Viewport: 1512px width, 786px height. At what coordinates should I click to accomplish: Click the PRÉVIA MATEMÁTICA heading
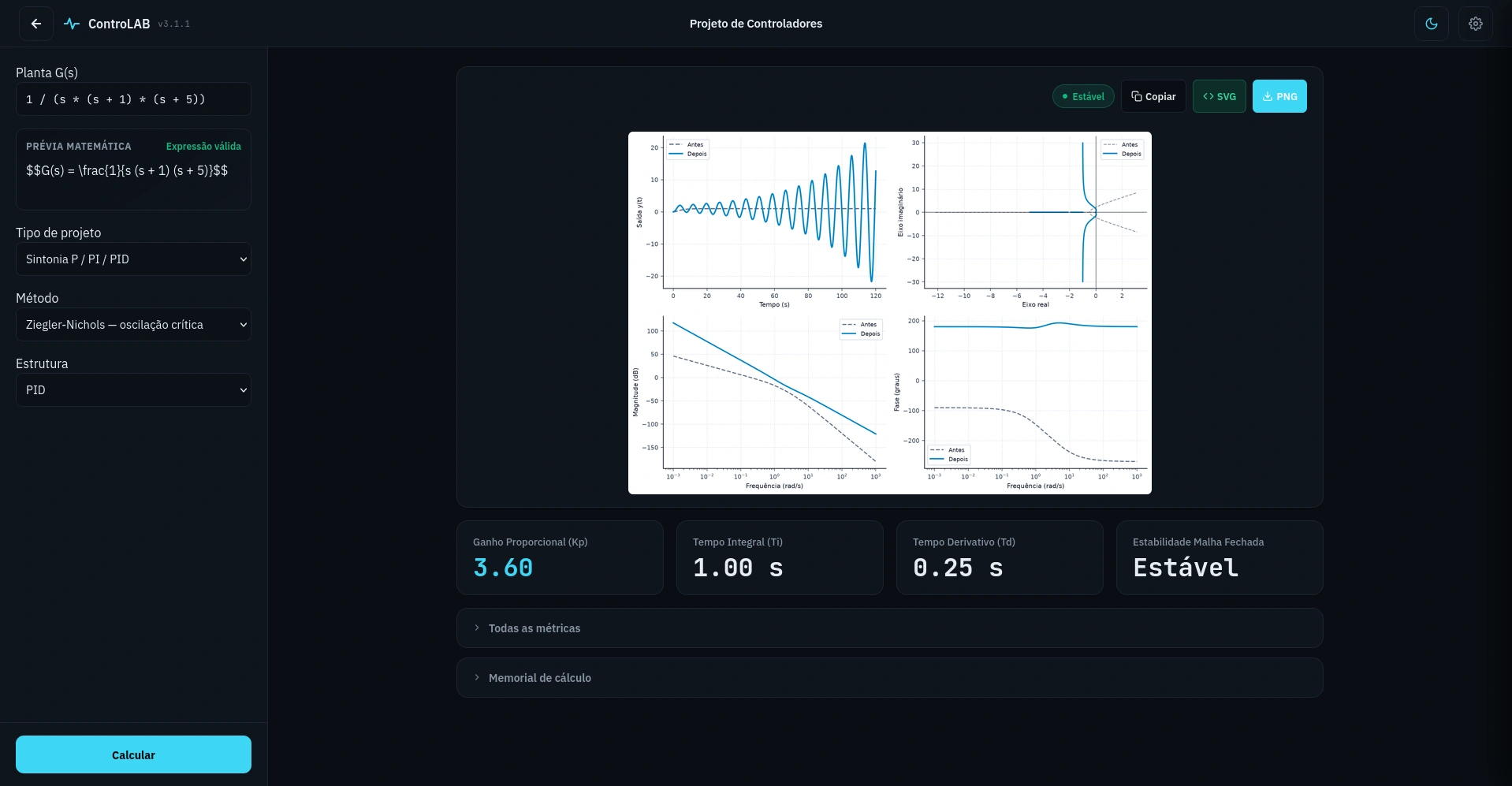[79, 147]
